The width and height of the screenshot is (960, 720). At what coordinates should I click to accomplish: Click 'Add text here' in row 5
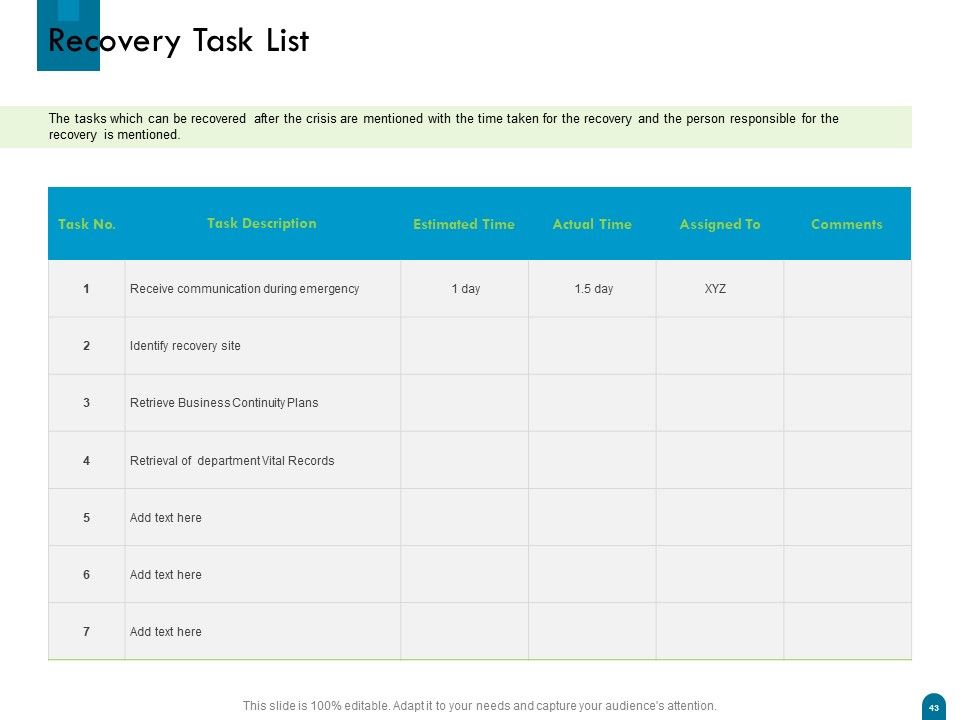(165, 517)
